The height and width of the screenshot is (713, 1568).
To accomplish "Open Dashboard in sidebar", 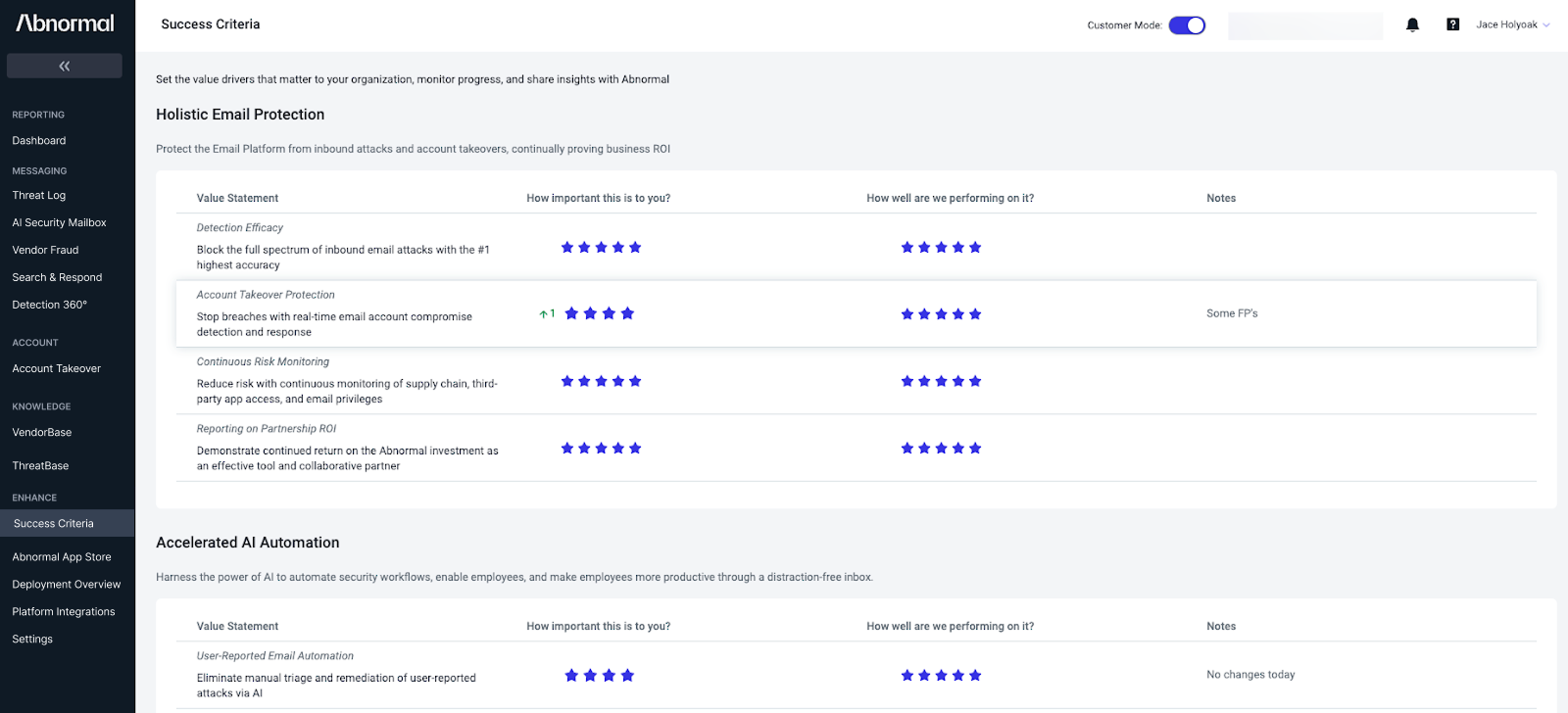I will point(39,141).
